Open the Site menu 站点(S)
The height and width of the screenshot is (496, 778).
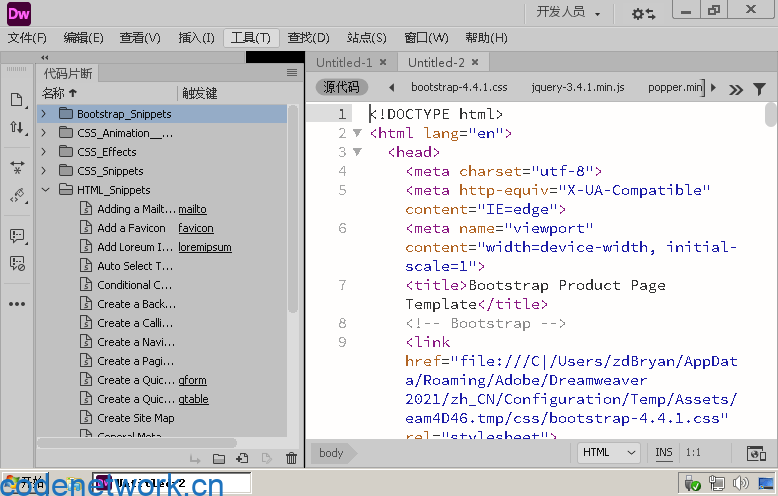[367, 38]
